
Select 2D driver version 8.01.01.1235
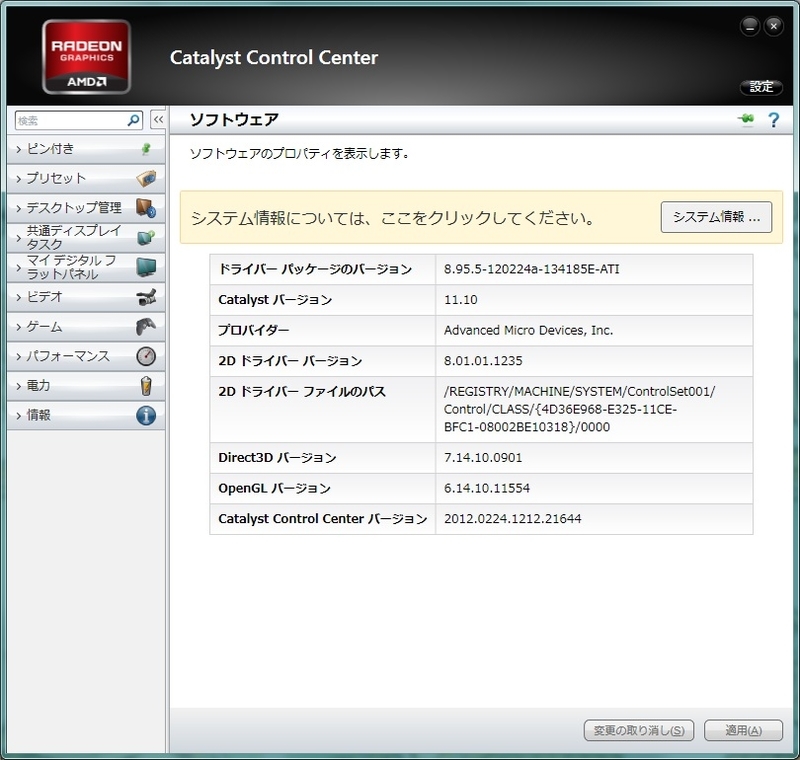coord(483,361)
